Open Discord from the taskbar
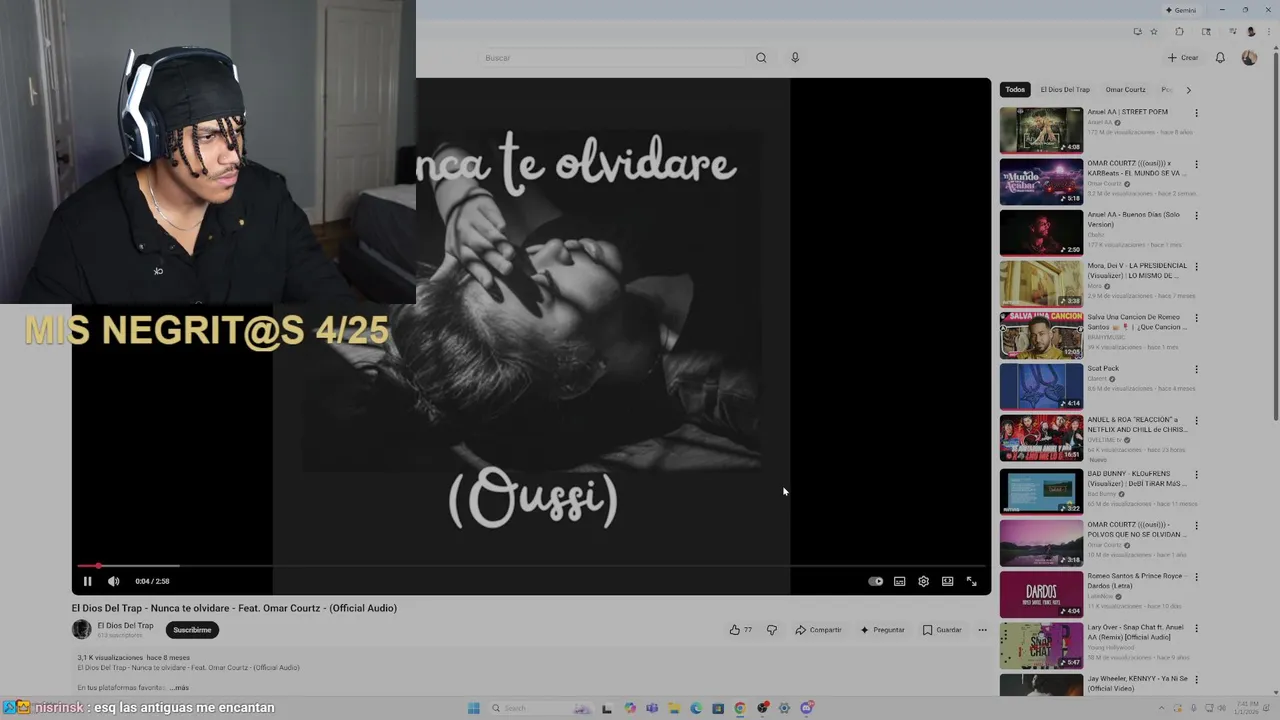 (x=806, y=708)
